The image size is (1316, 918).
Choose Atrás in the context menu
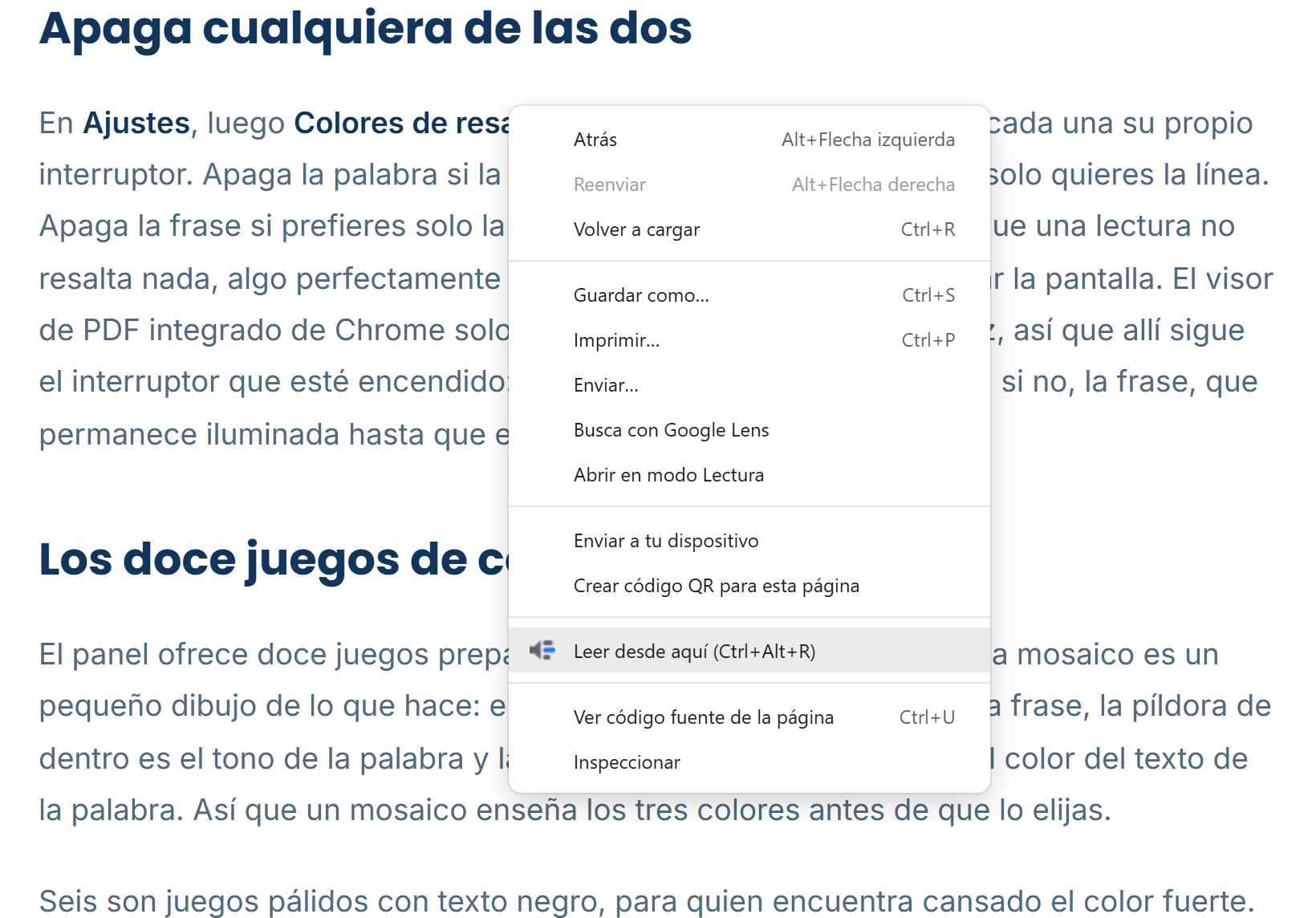pyautogui.click(x=749, y=140)
